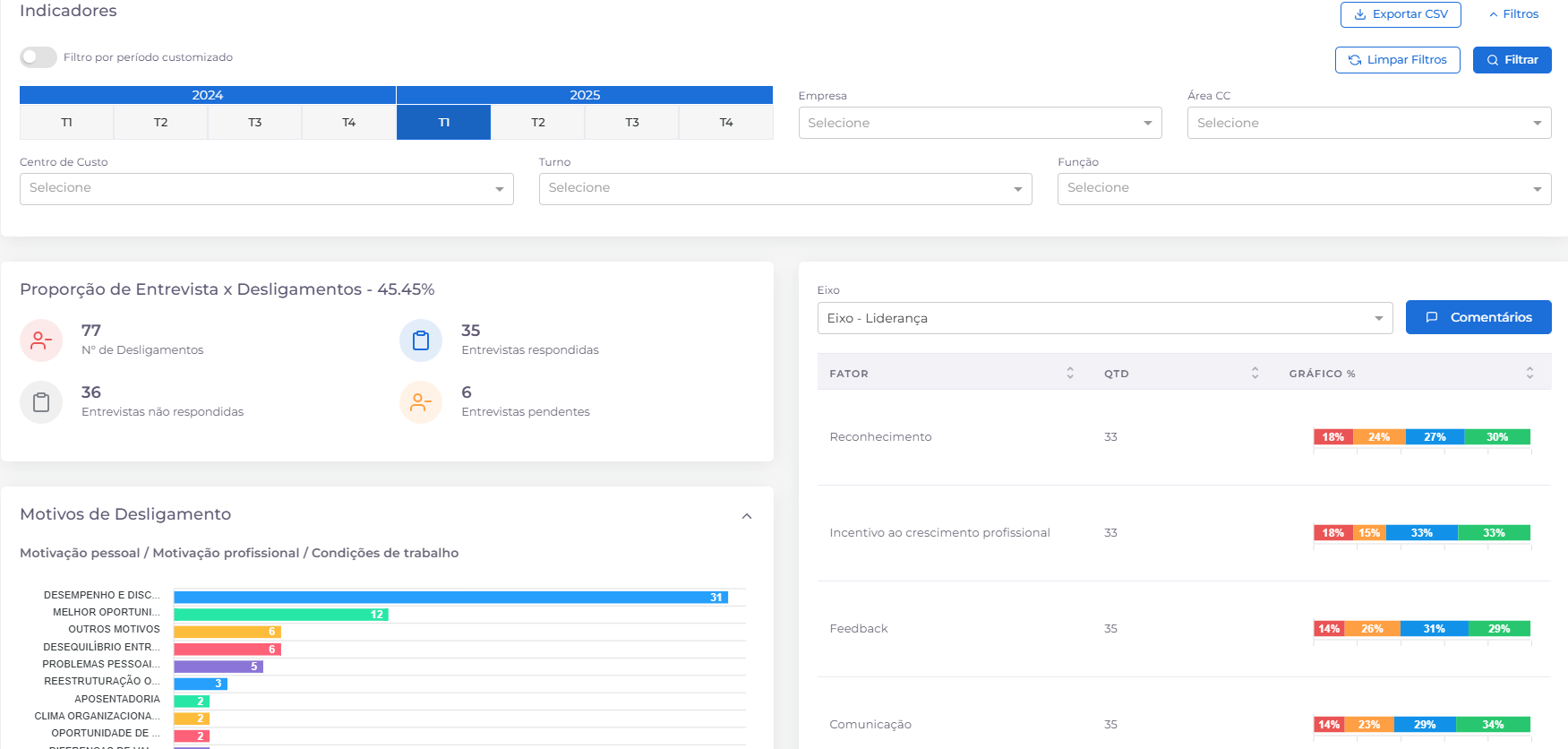Select 2025 T1 quarter tab
The width and height of the screenshot is (1568, 749).
[443, 123]
